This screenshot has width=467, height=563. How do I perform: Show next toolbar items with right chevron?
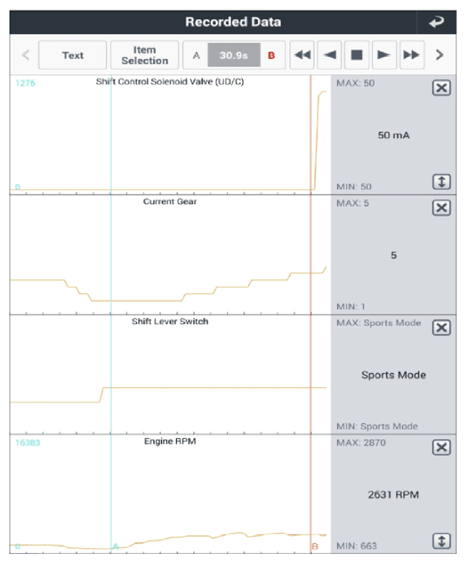click(439, 55)
